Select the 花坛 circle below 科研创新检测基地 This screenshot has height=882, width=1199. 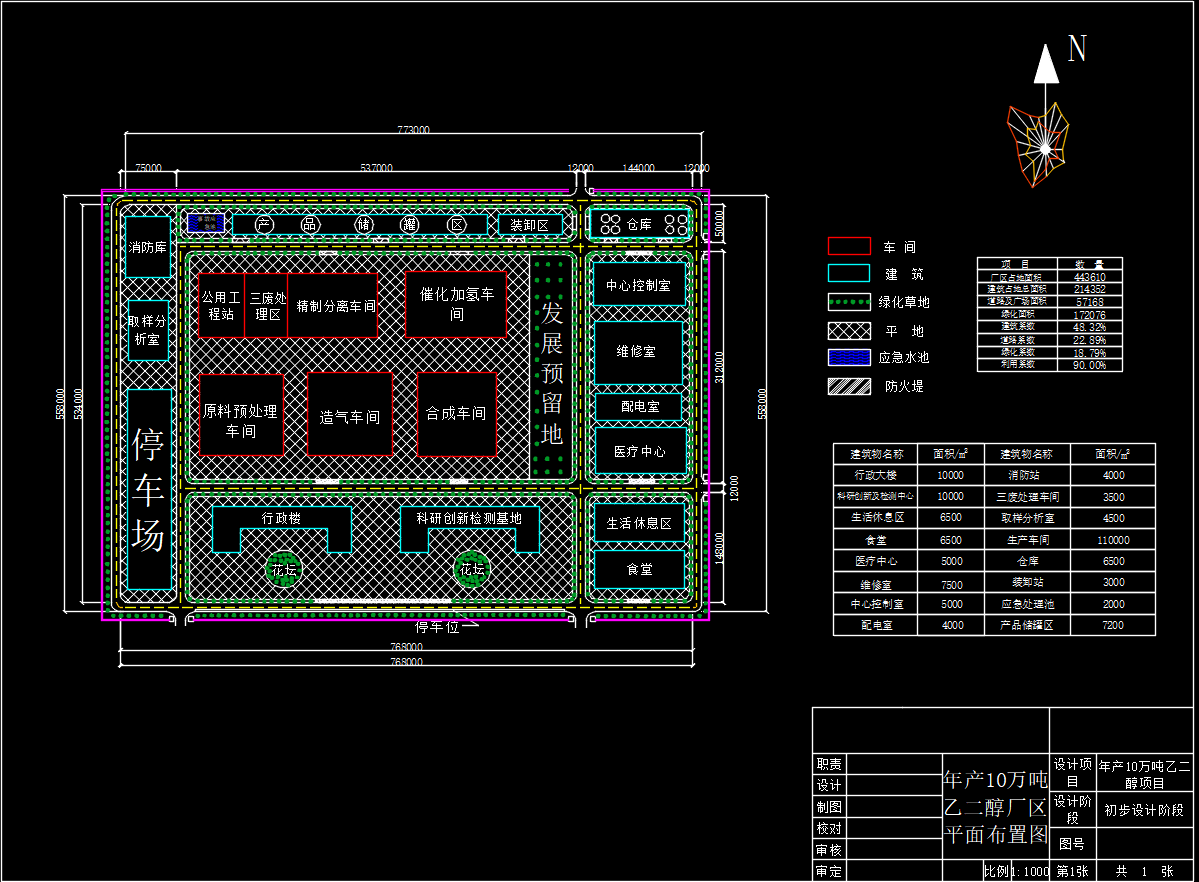(x=471, y=569)
